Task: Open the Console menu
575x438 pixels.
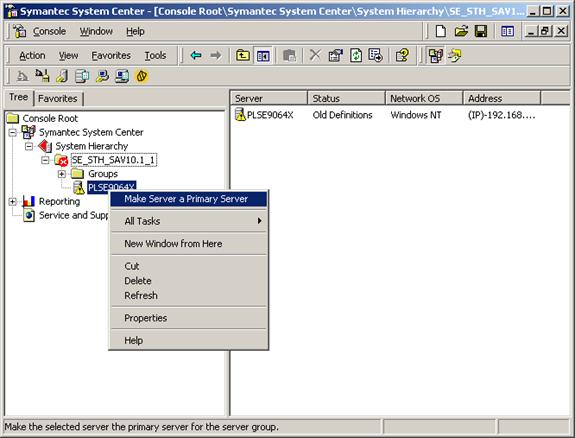Action: 49,32
